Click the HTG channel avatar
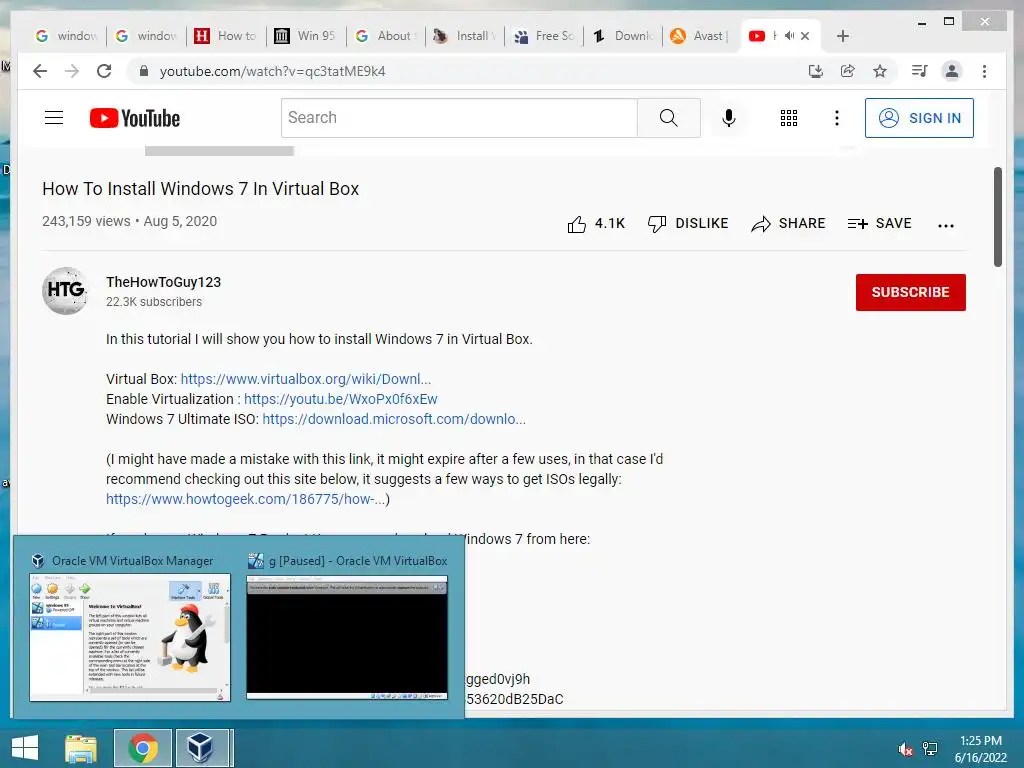 [65, 291]
